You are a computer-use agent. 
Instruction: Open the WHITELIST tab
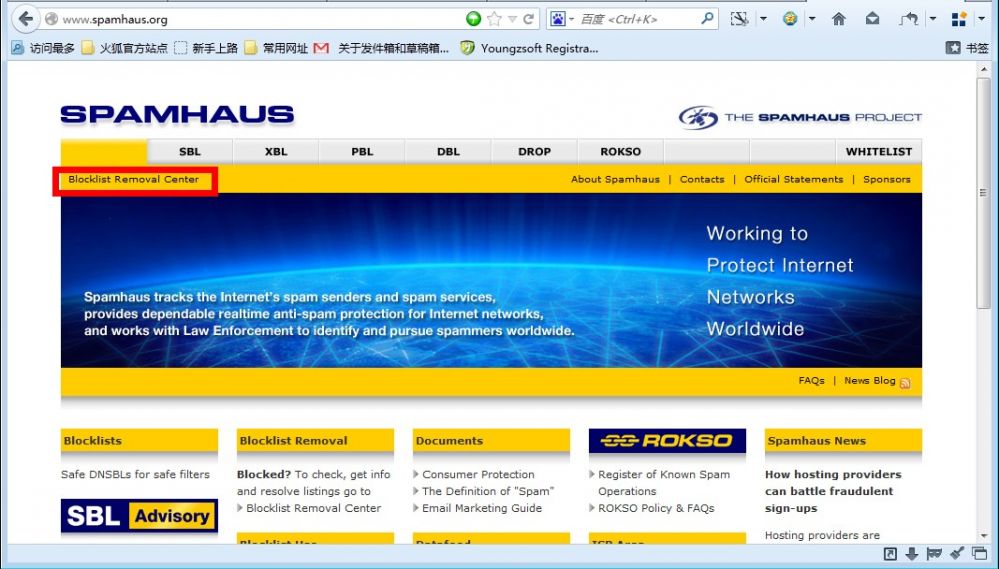click(x=879, y=152)
